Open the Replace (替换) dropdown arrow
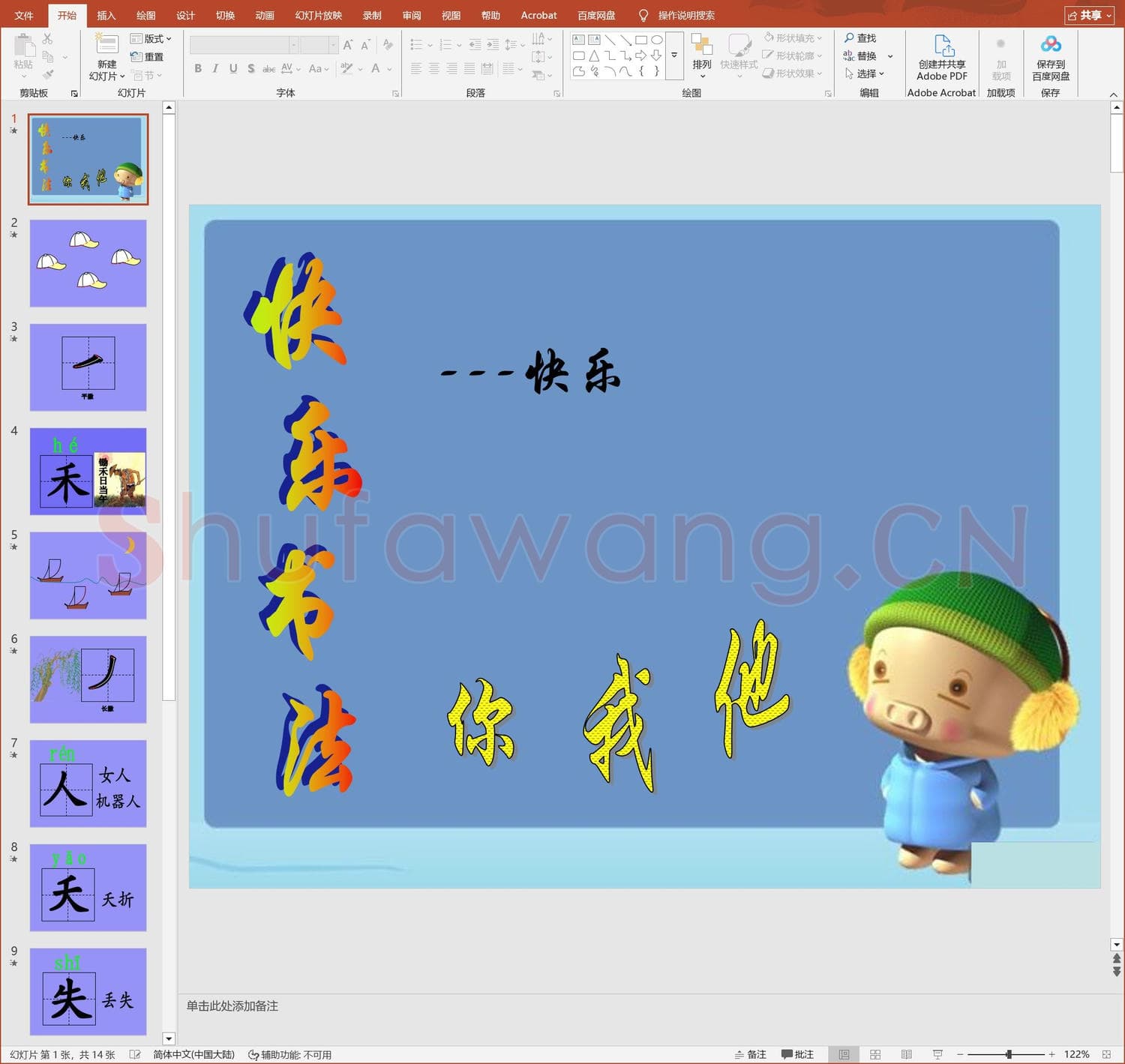 tap(890, 56)
